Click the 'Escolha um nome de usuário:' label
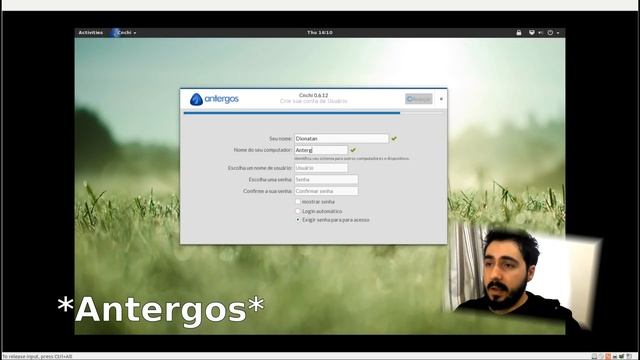The width and height of the screenshot is (640, 360). pyautogui.click(x=260, y=168)
